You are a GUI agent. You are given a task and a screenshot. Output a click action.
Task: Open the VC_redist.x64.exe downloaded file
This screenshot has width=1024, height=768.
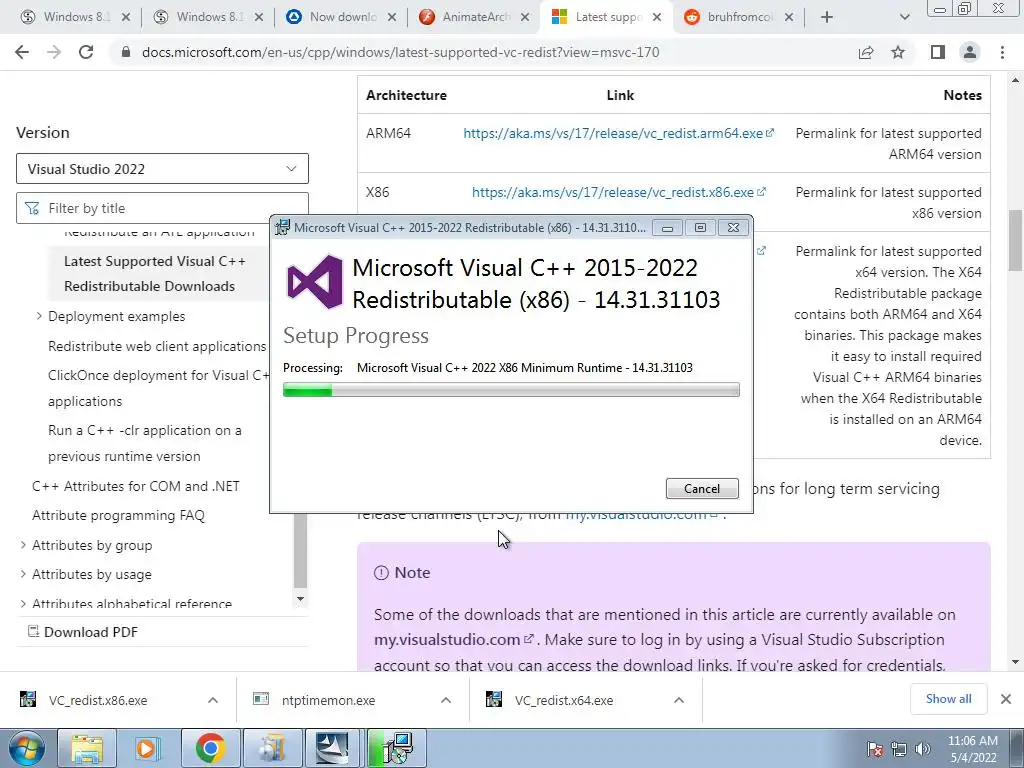pos(564,700)
